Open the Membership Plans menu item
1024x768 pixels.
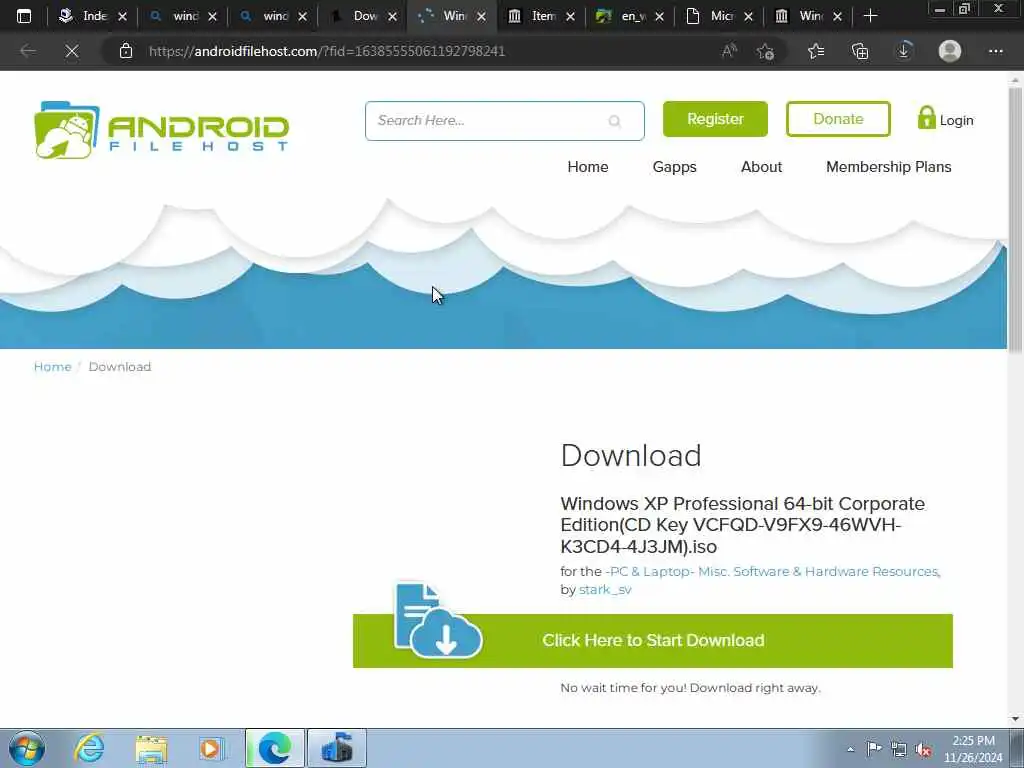(889, 167)
